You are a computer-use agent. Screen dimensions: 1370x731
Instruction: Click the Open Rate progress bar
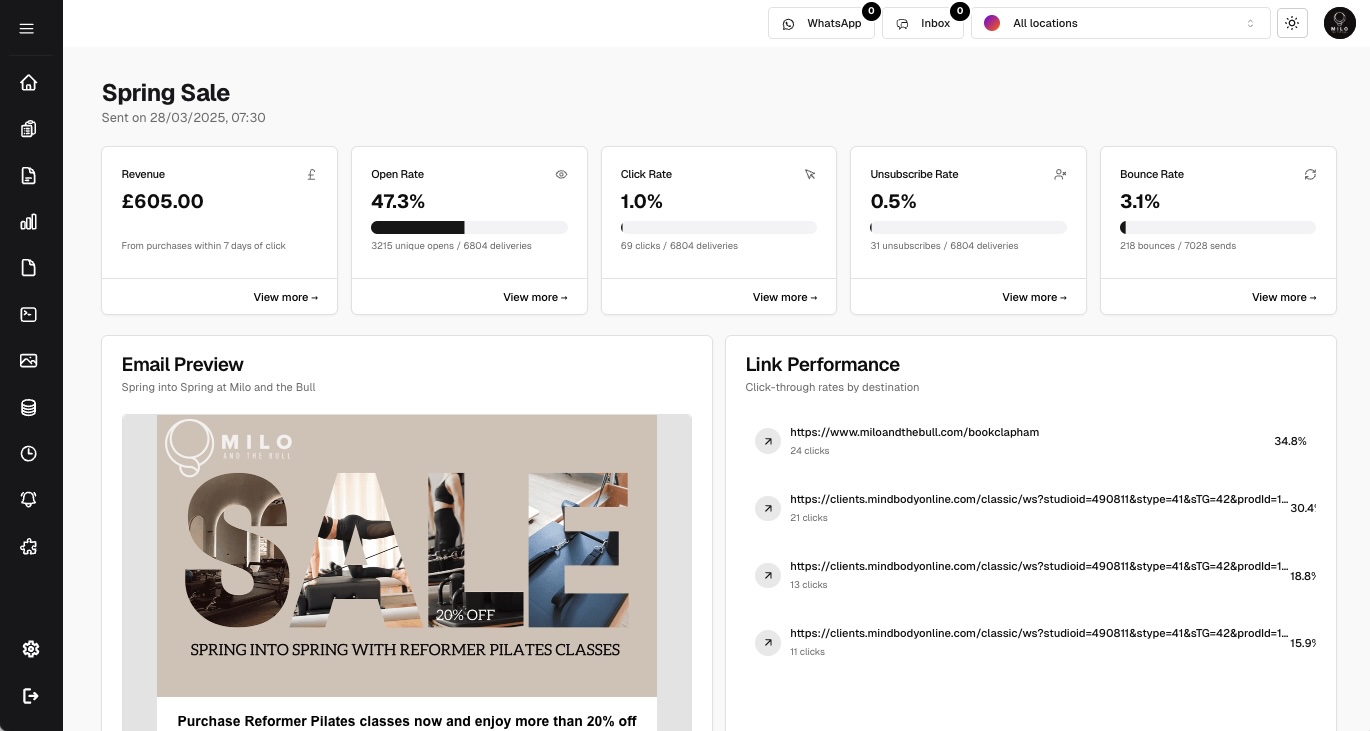(x=469, y=227)
